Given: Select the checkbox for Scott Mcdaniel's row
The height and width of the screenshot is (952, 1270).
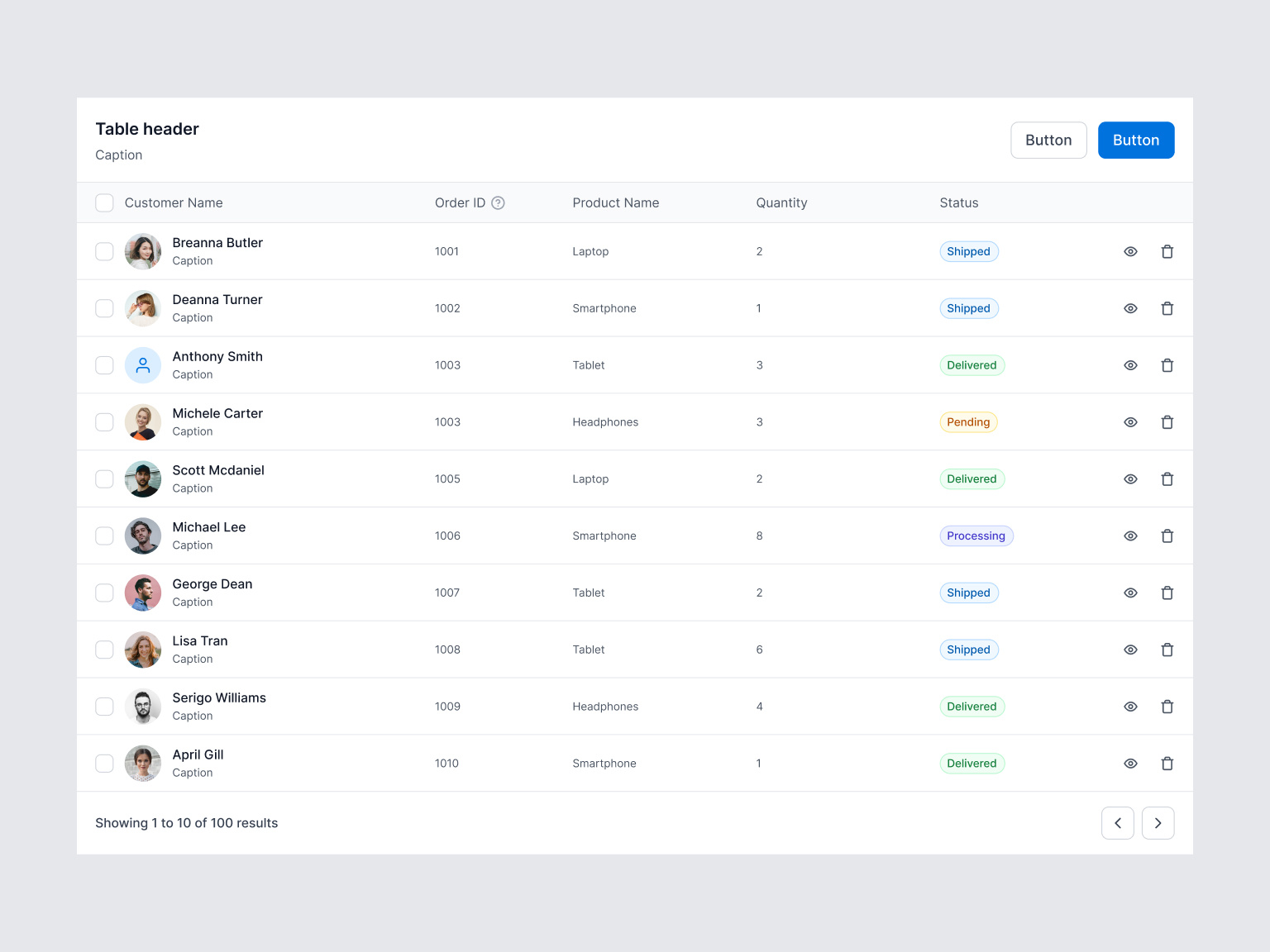Looking at the screenshot, I should tap(104, 478).
